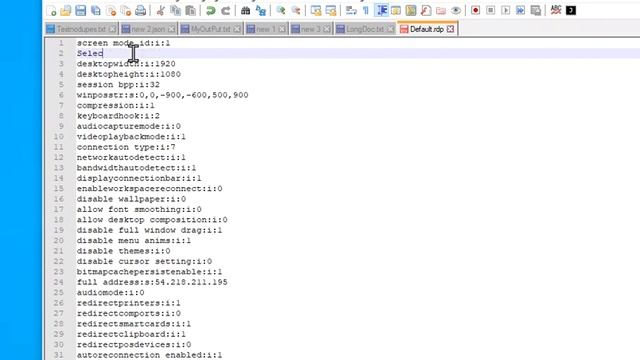Cut selection with the scissors icon
This screenshot has height=360, width=640.
[161, 11]
